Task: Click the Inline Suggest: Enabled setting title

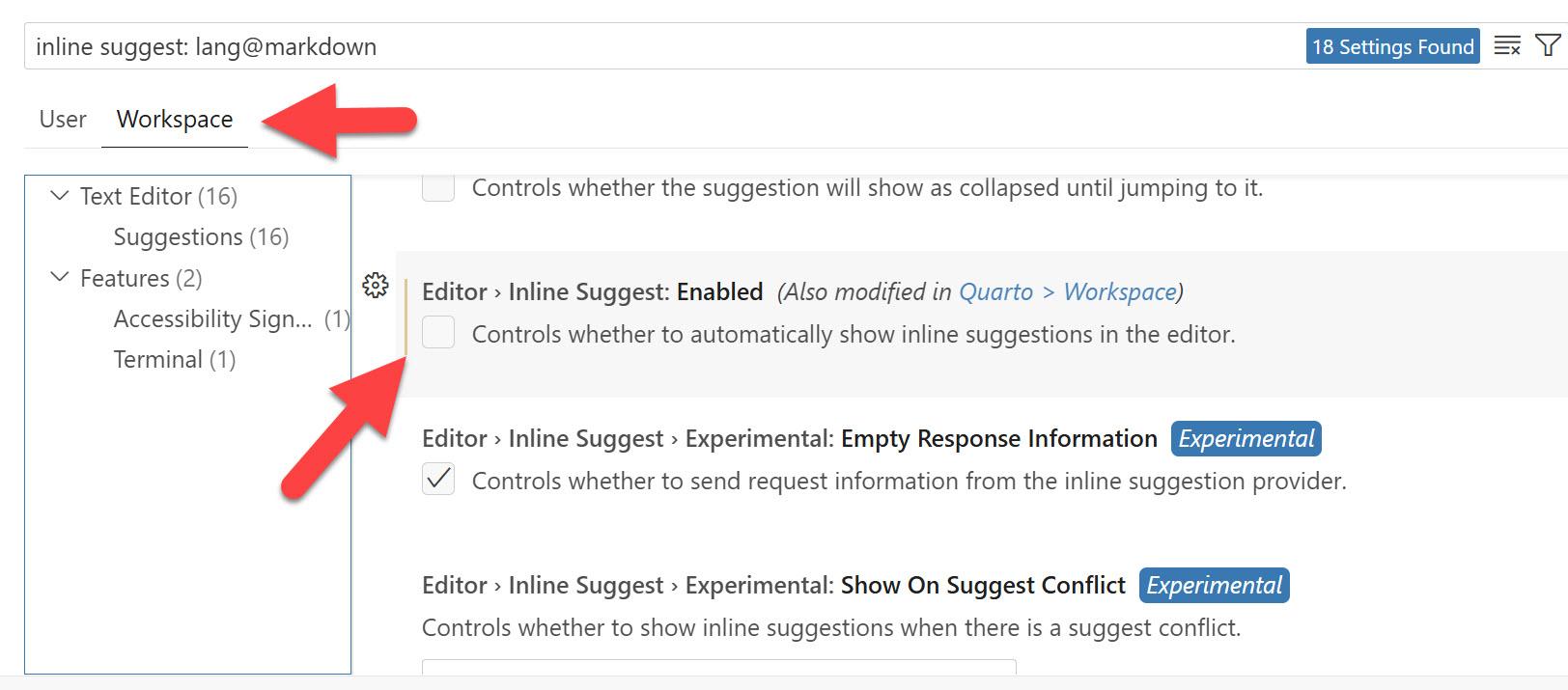Action: (592, 291)
